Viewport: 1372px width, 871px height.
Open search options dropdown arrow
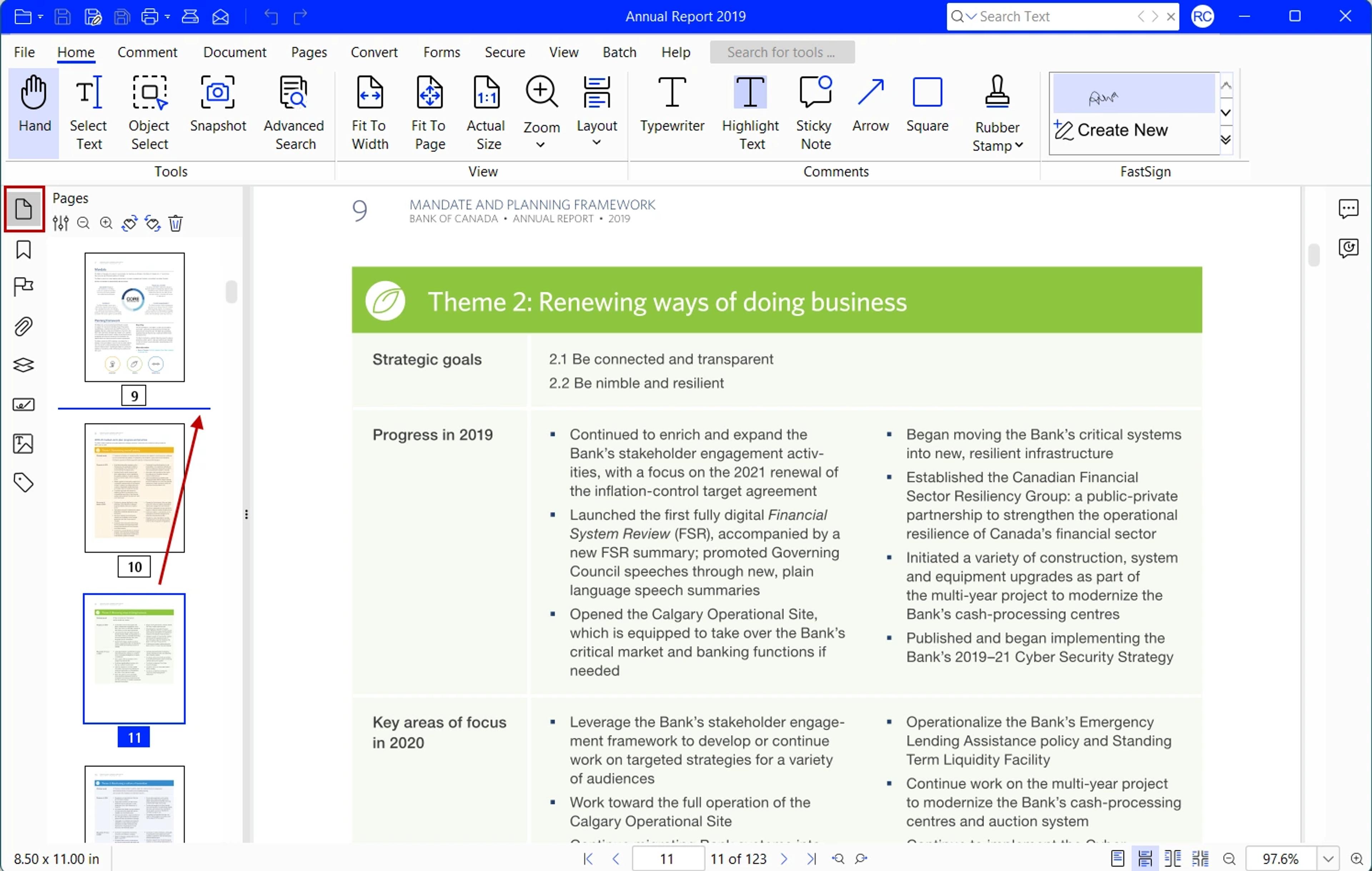pos(971,16)
